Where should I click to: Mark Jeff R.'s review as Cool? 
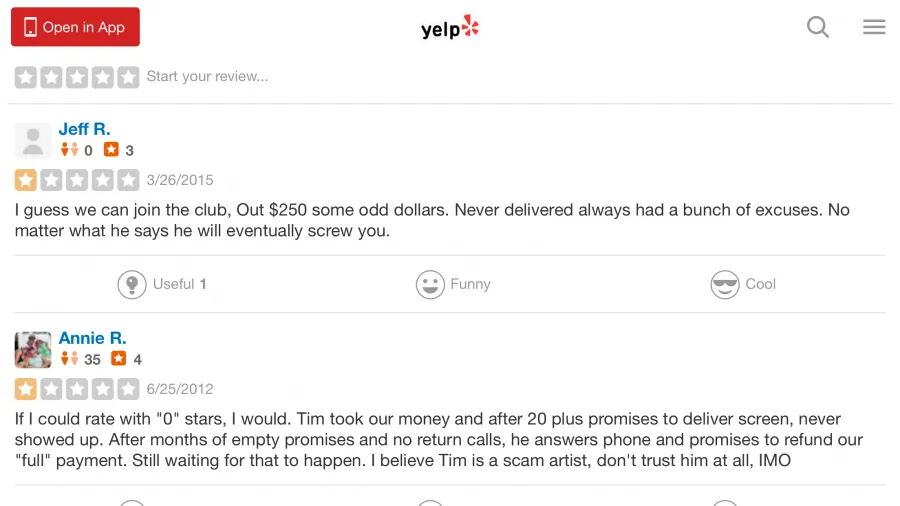[743, 284]
